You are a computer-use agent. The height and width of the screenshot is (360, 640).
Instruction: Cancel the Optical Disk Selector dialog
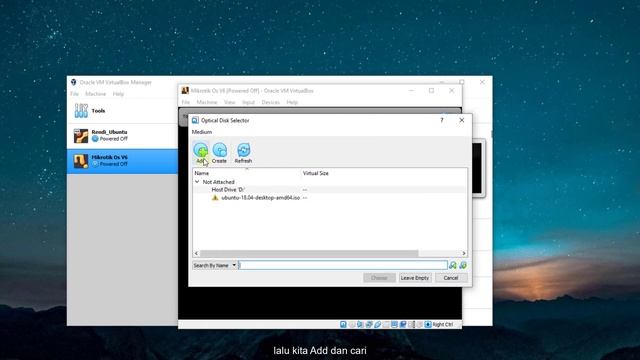pos(451,278)
